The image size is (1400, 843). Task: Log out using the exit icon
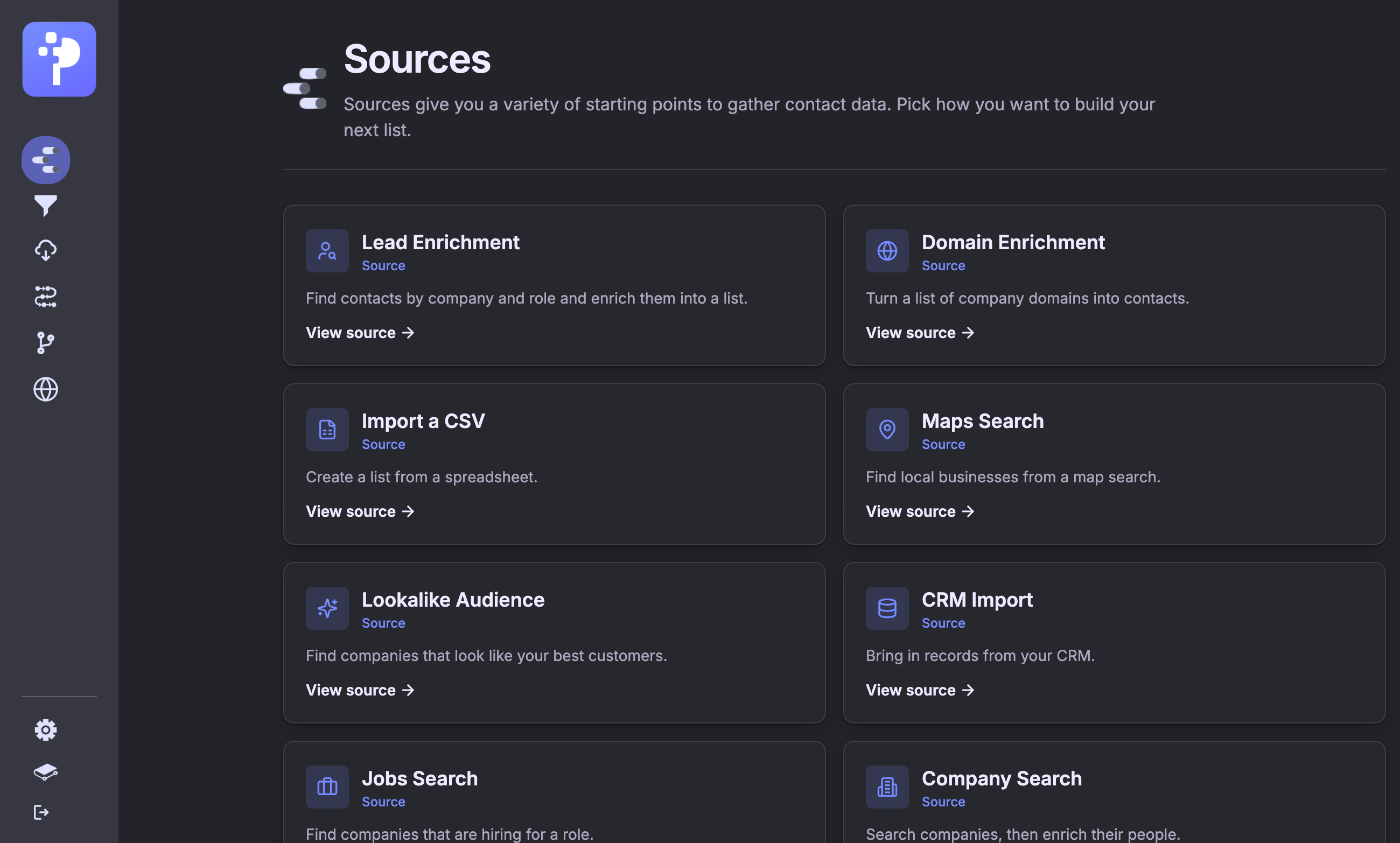[42, 812]
